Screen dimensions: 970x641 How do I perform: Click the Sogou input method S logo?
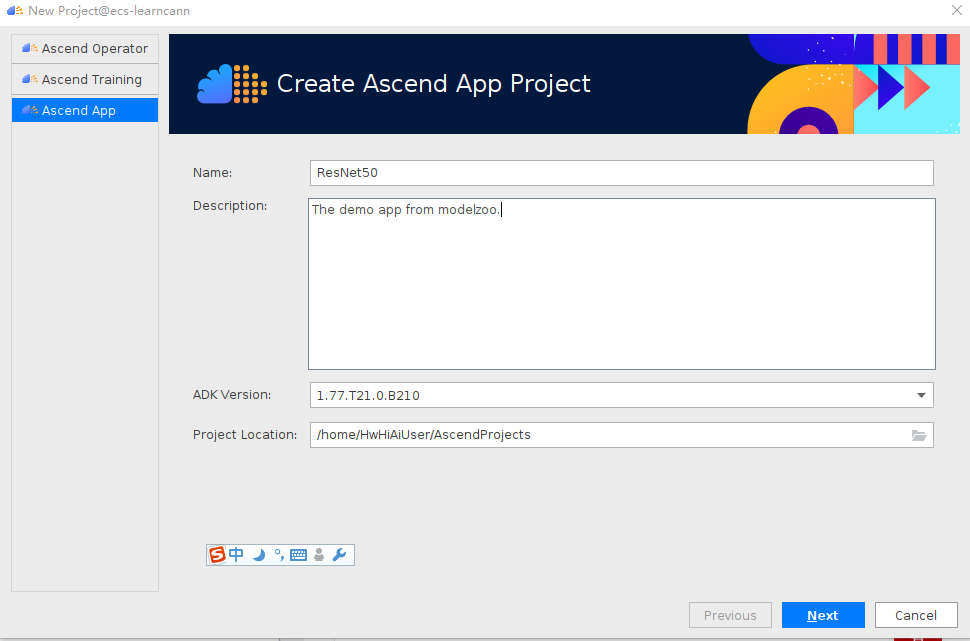(x=217, y=555)
